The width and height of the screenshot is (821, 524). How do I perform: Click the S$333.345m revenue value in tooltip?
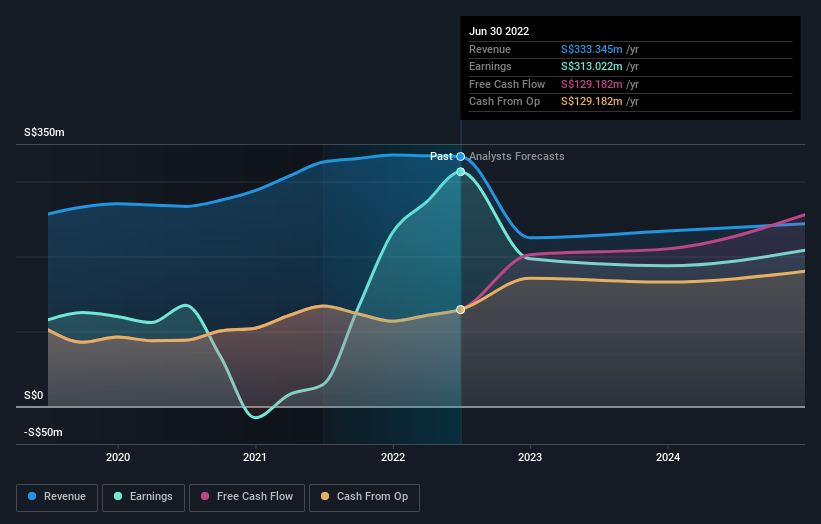pos(592,49)
